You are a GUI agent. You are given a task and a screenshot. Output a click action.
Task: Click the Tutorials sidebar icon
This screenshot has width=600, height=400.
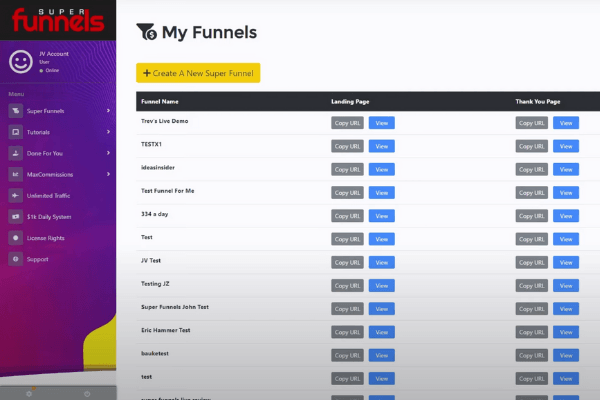click(x=16, y=132)
